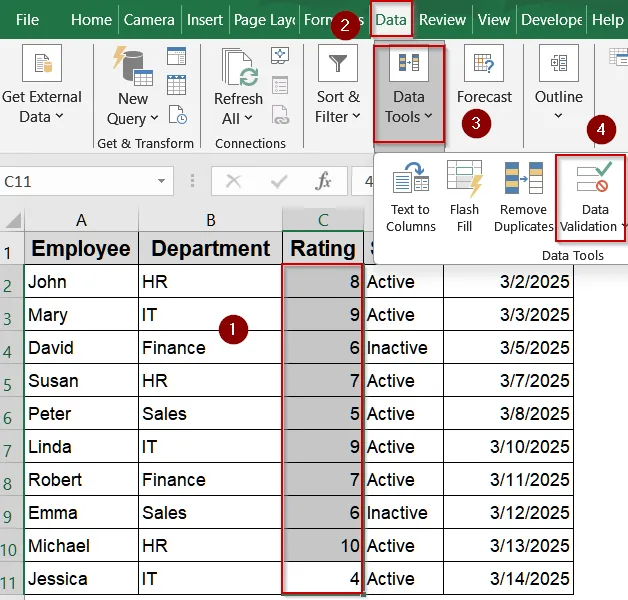Click the cell containing Michael
The image size is (628, 600).
81,546
